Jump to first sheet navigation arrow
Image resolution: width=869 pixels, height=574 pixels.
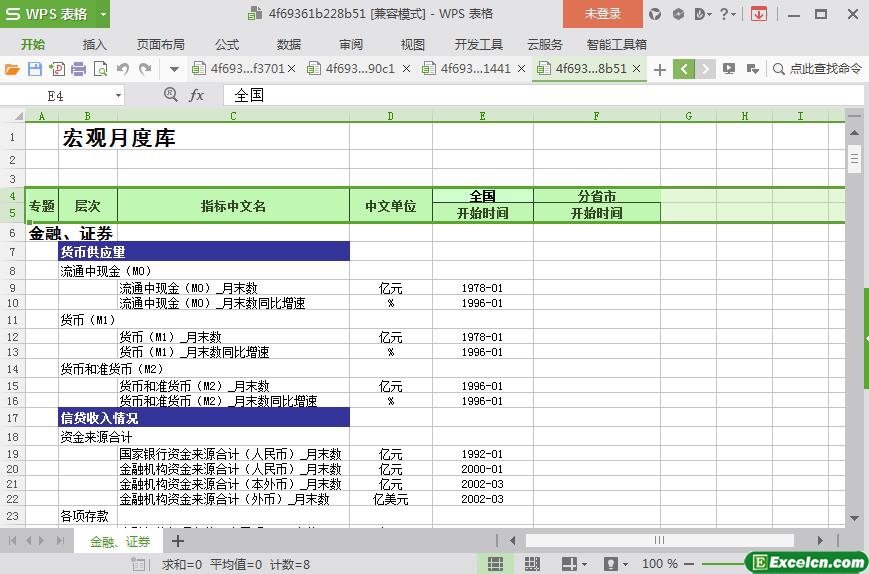point(12,541)
